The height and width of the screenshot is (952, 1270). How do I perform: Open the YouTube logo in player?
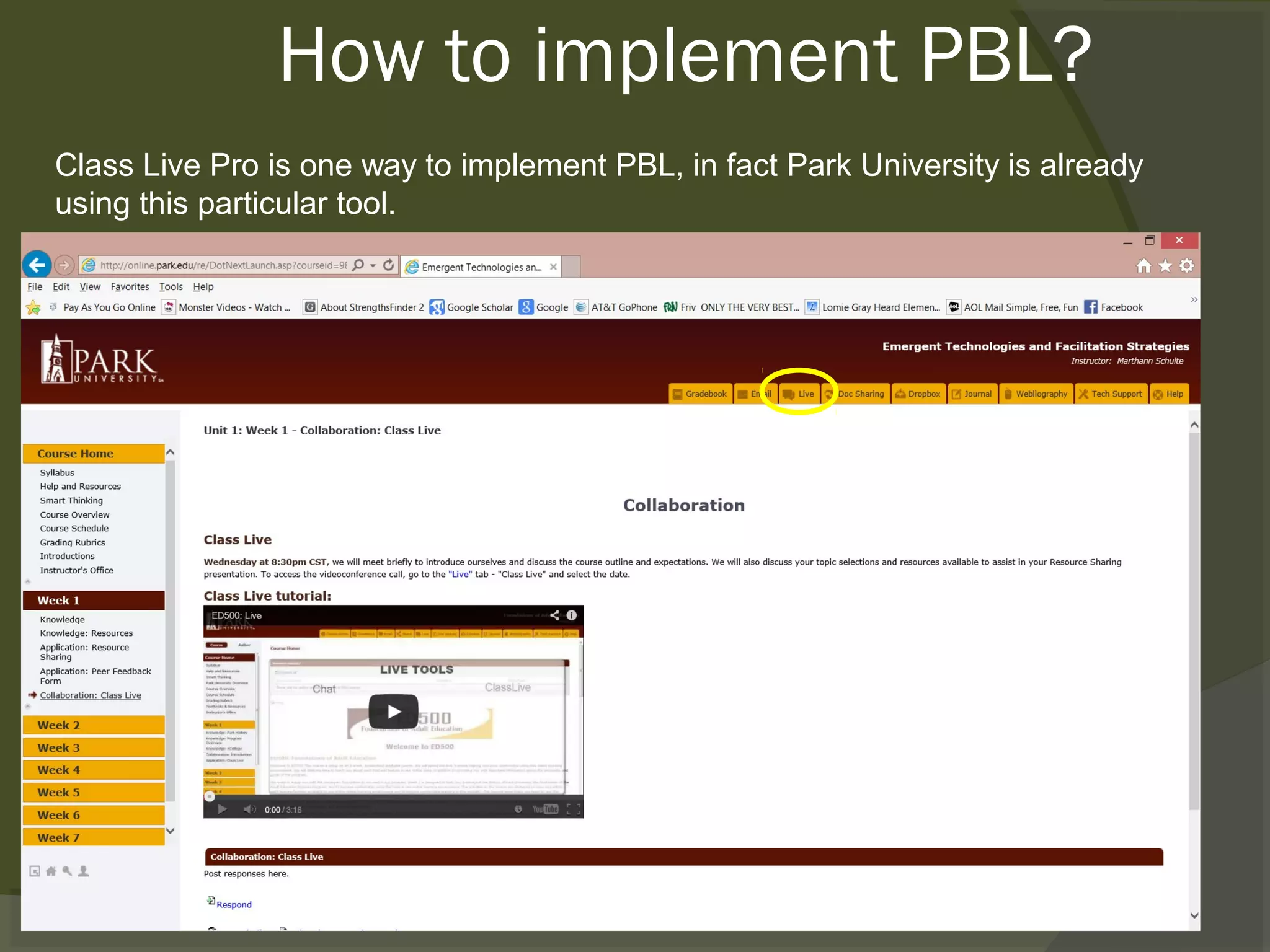(x=546, y=809)
